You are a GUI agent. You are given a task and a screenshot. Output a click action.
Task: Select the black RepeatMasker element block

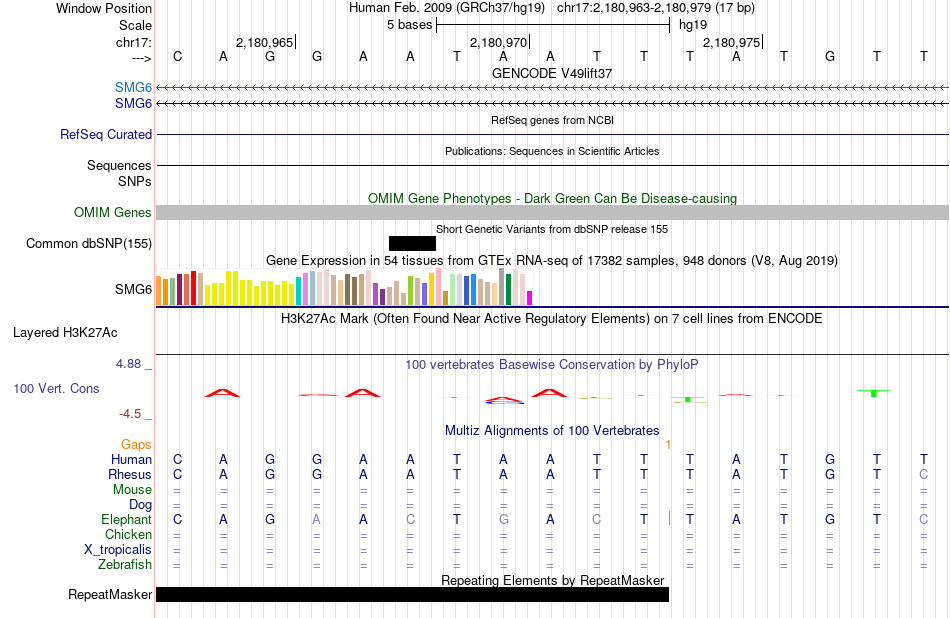pos(413,594)
